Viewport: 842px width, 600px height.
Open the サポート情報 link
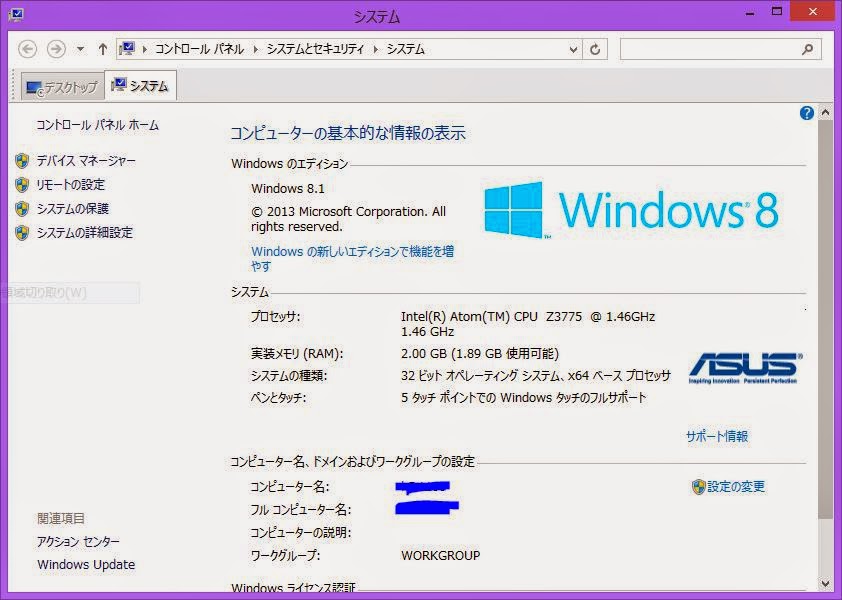pyautogui.click(x=717, y=436)
